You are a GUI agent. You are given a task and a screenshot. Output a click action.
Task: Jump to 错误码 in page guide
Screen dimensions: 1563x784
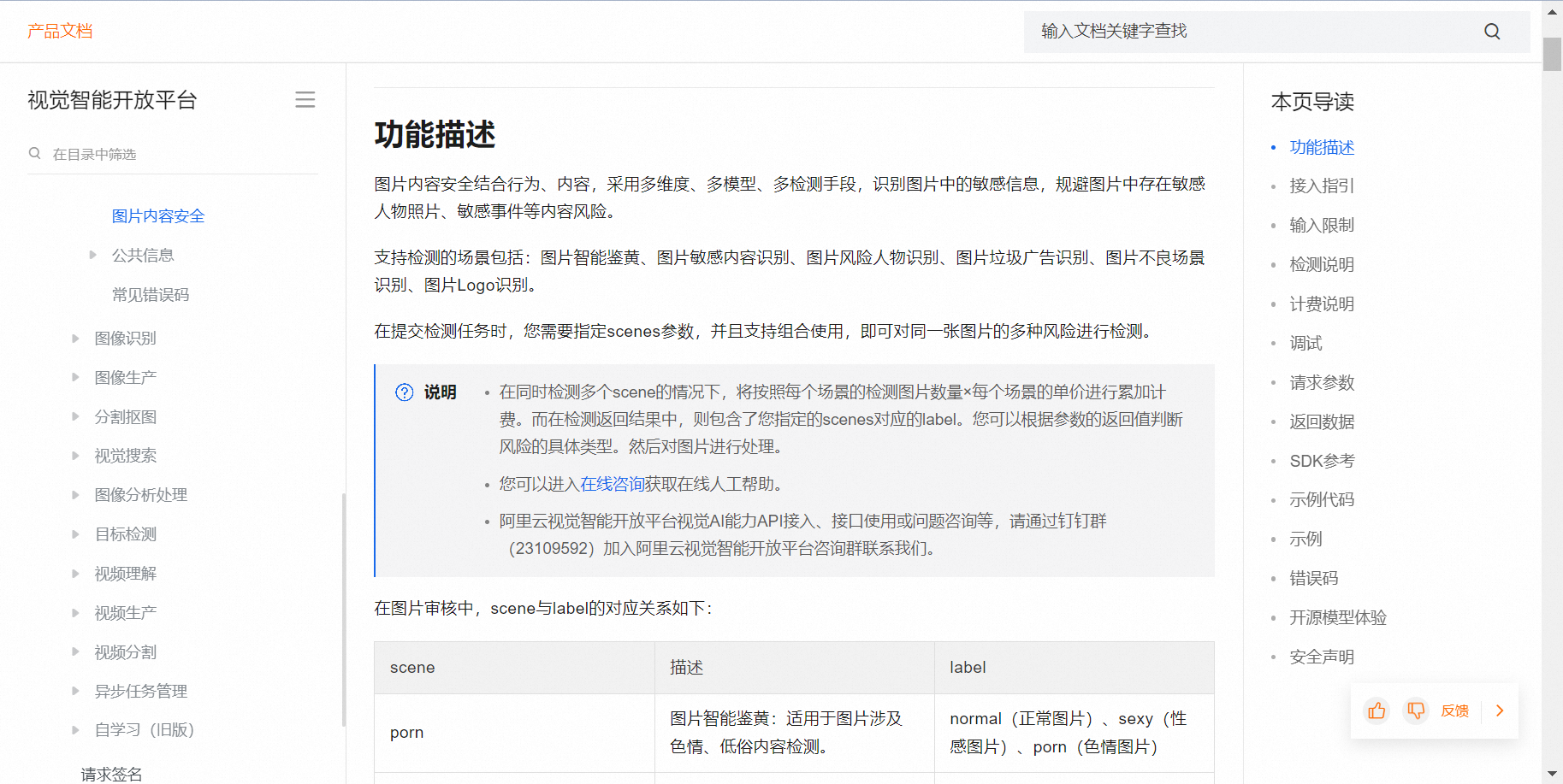[1314, 578]
